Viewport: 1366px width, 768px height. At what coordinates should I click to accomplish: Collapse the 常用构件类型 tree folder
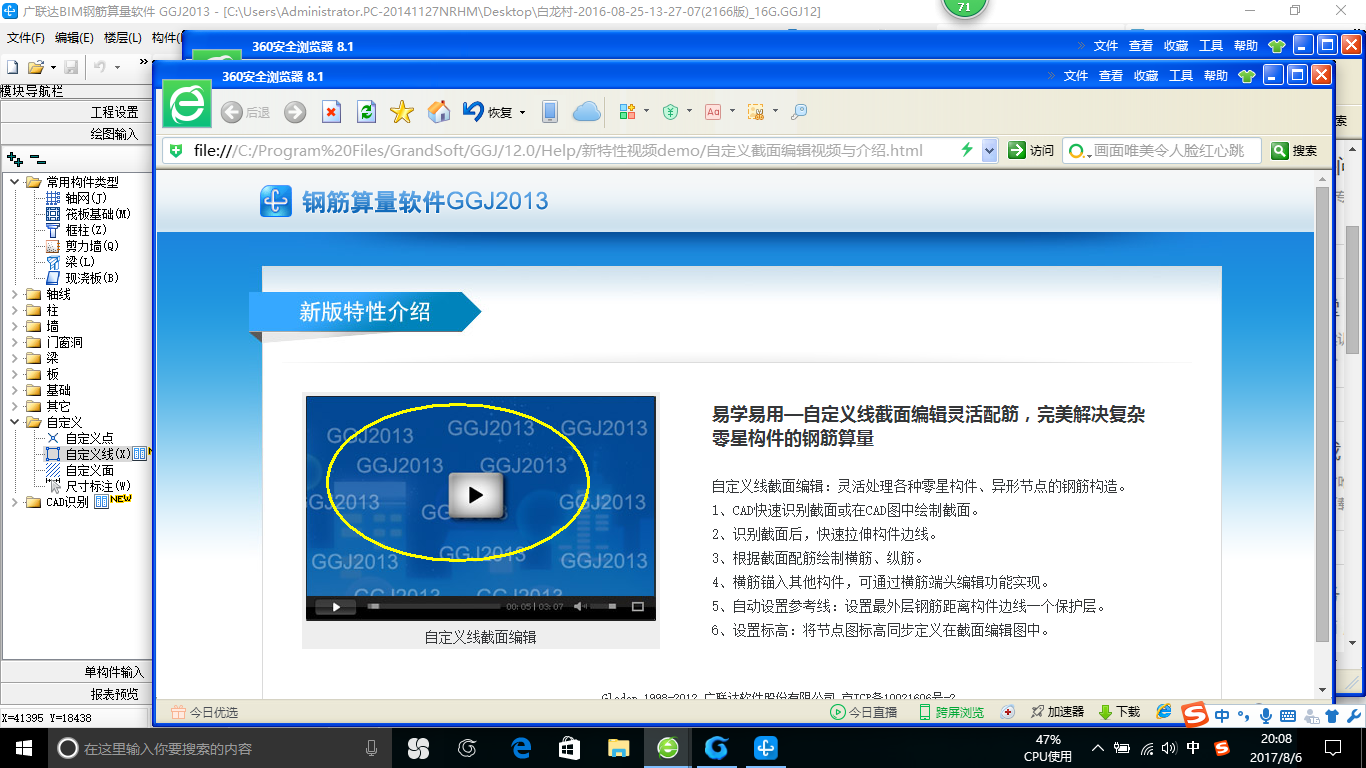15,182
